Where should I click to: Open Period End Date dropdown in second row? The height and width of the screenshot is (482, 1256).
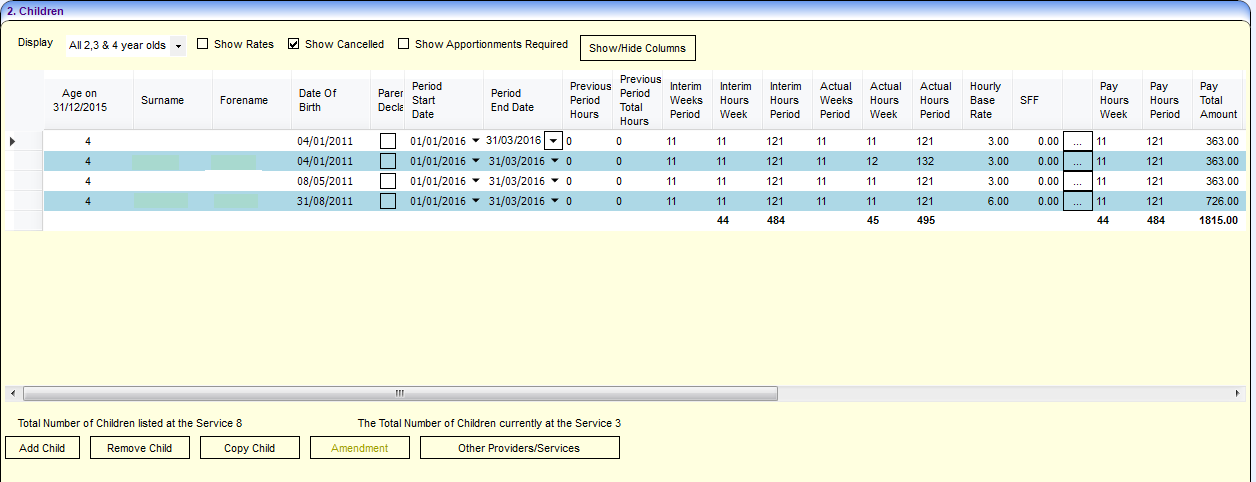coord(555,161)
